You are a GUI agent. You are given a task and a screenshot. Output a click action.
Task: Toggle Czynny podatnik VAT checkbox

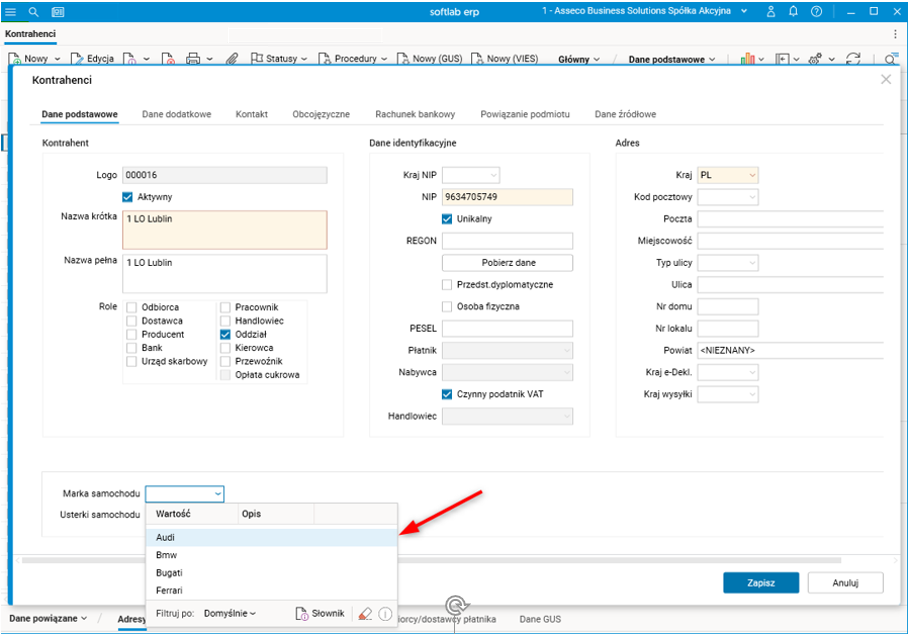447,394
